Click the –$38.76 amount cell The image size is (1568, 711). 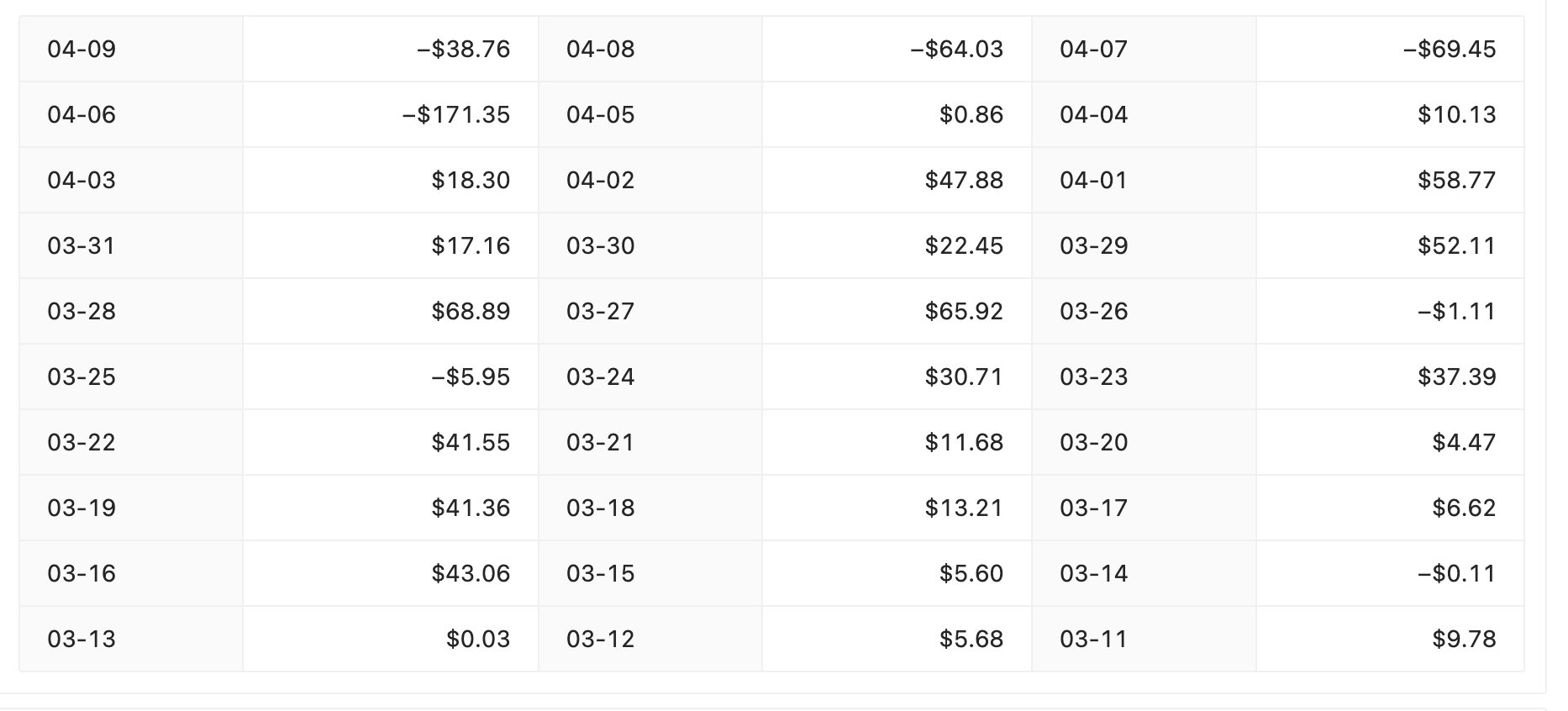[391, 49]
